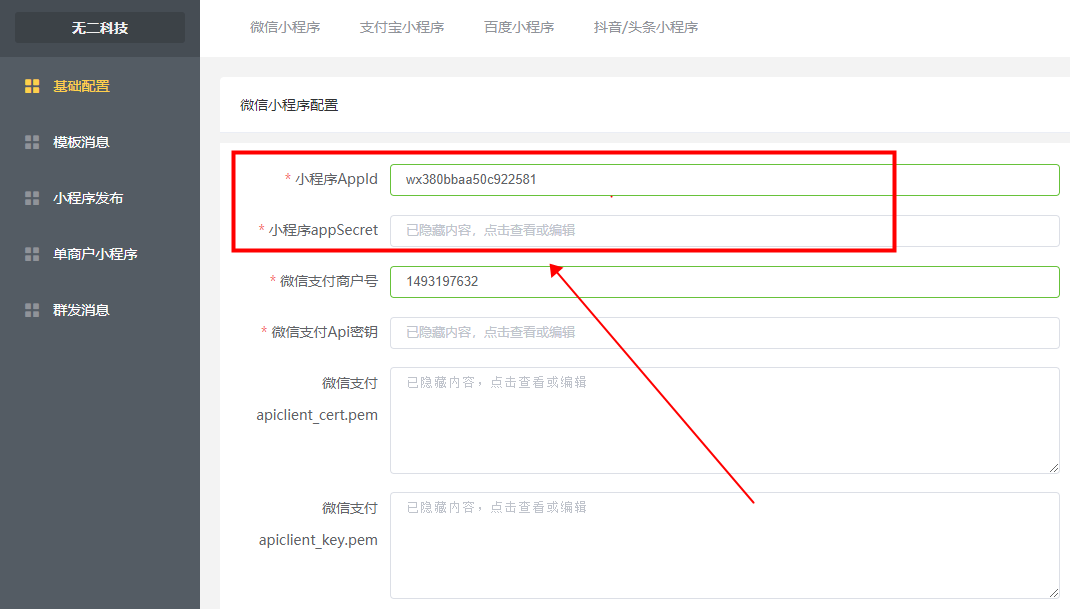Click the 微信小程序配置 section heading
This screenshot has width=1070, height=609.
(x=289, y=105)
